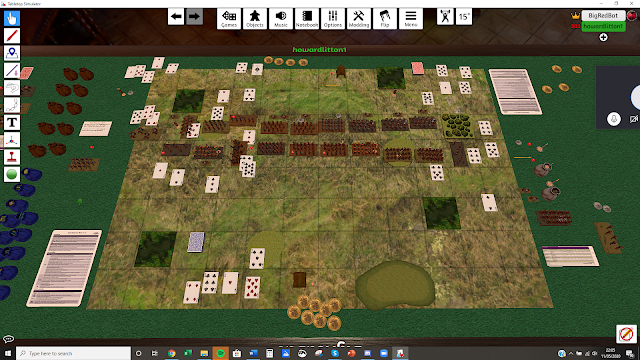The width and height of the screenshot is (640, 360).
Task: Select the Line measure tool
Action: pos(12,70)
